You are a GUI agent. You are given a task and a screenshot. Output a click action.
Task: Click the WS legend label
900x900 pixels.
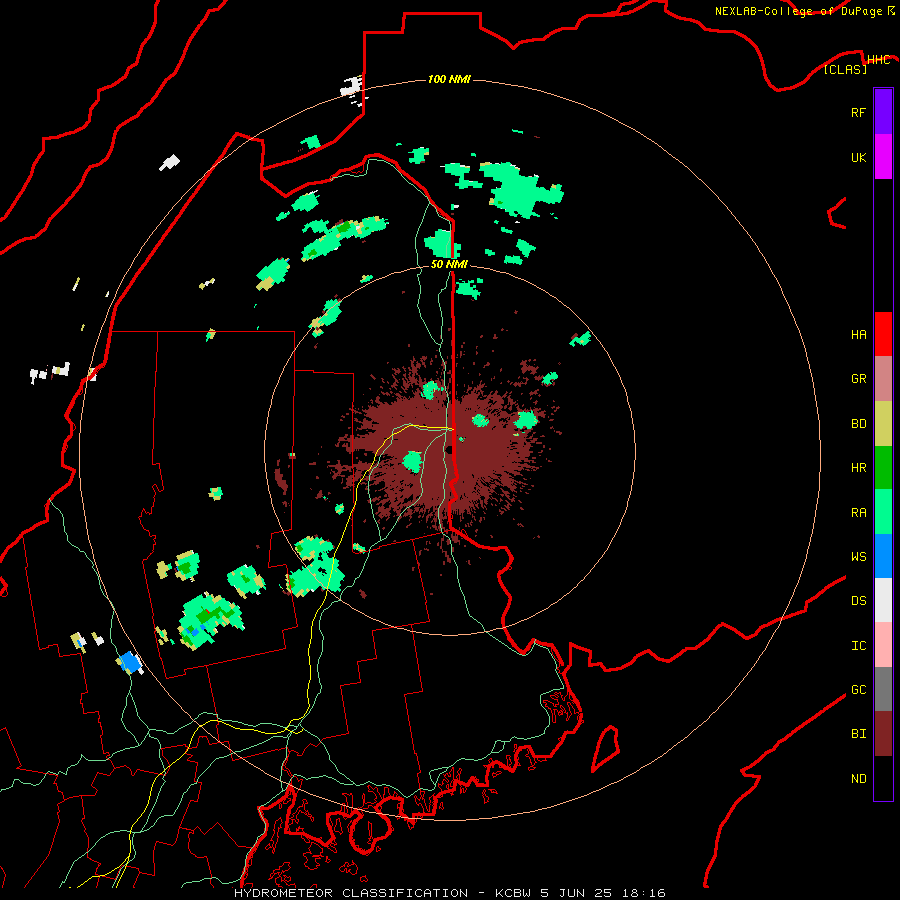coord(858,557)
